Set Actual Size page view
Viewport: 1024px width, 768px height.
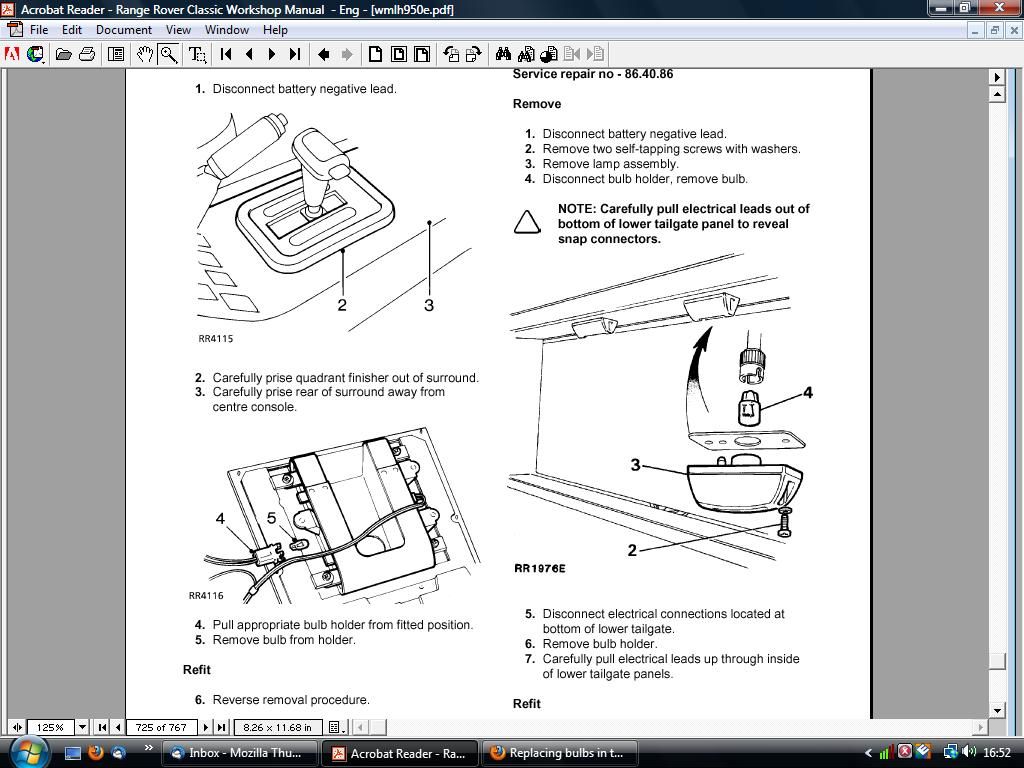pos(375,54)
